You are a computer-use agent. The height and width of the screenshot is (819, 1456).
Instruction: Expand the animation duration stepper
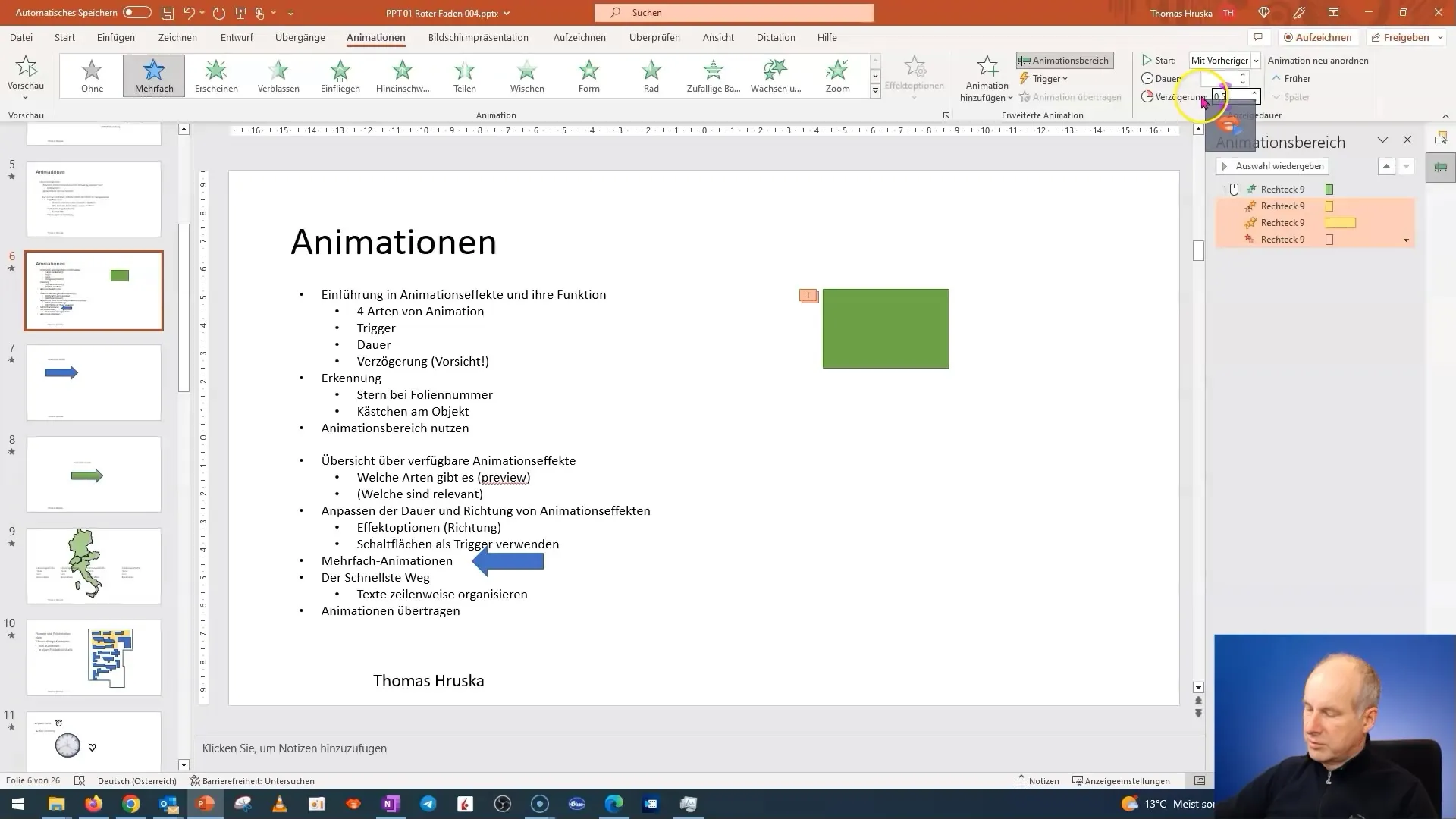1244,74
